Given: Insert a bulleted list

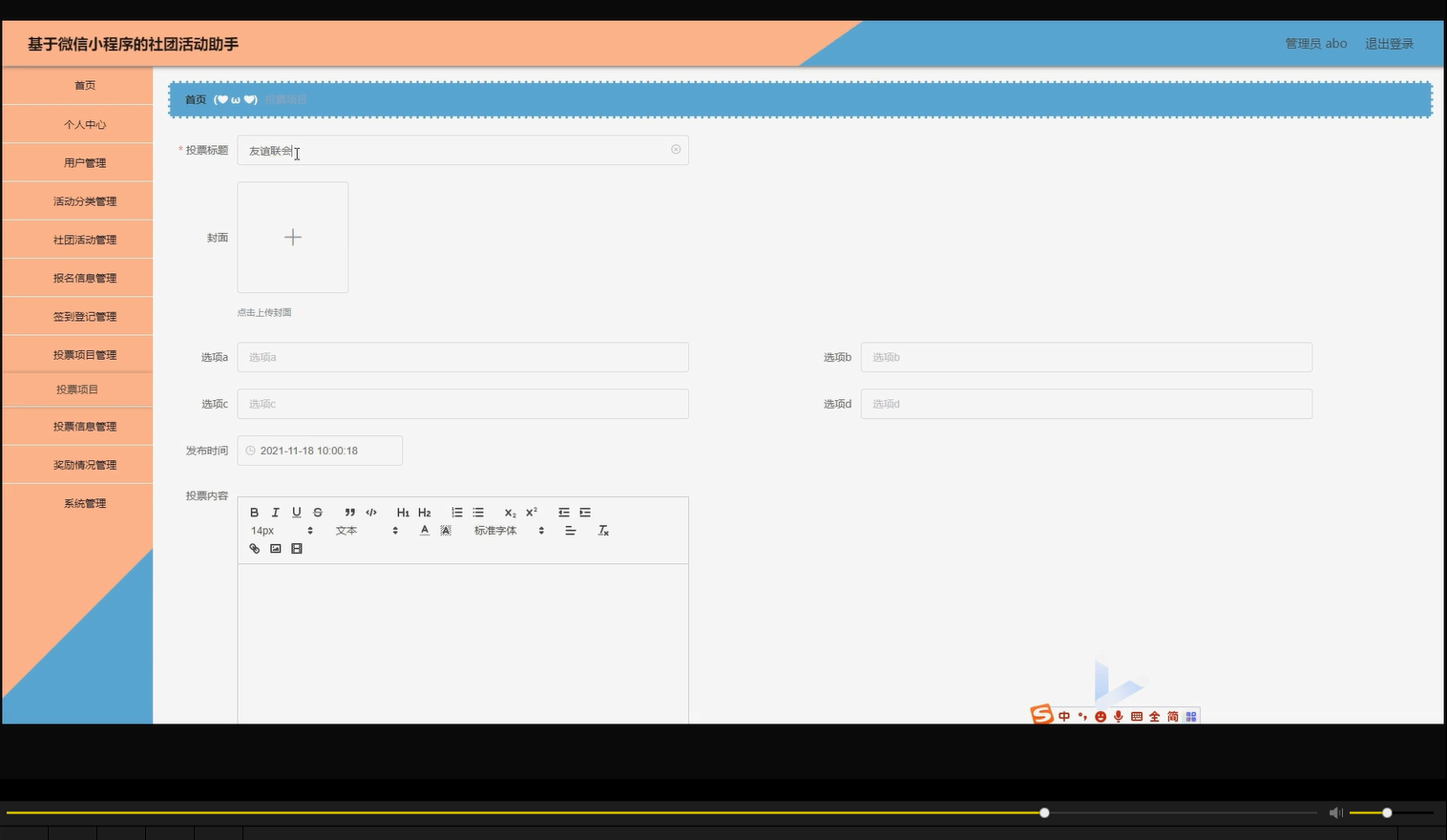Looking at the screenshot, I should point(478,513).
